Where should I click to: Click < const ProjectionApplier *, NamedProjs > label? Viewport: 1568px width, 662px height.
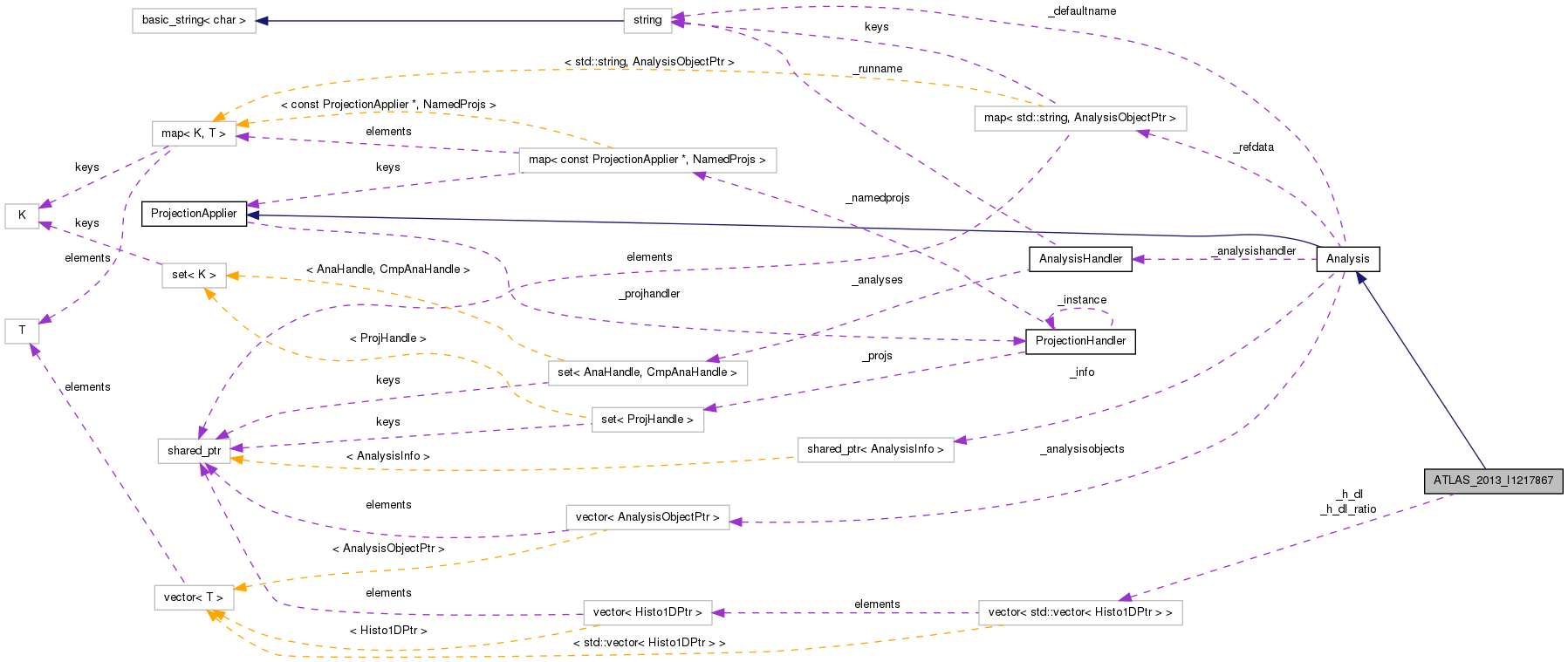pyautogui.click(x=388, y=105)
